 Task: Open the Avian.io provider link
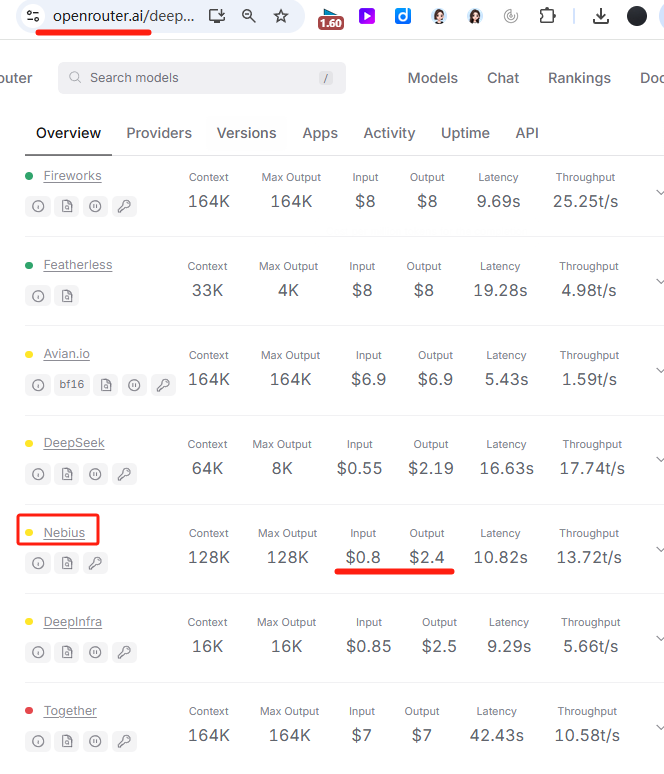[x=66, y=353]
